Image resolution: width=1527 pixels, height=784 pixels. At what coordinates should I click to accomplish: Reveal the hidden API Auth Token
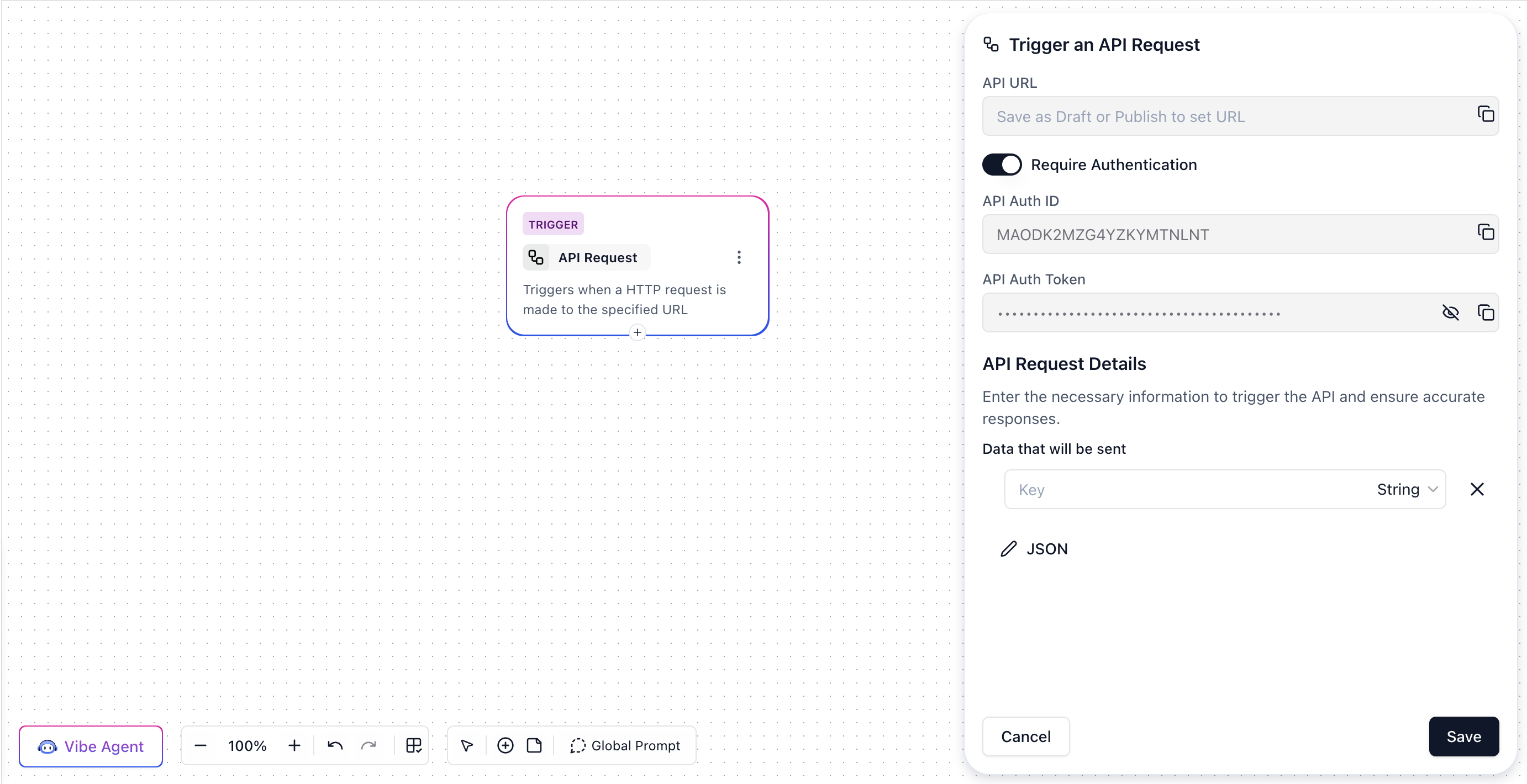[1450, 312]
